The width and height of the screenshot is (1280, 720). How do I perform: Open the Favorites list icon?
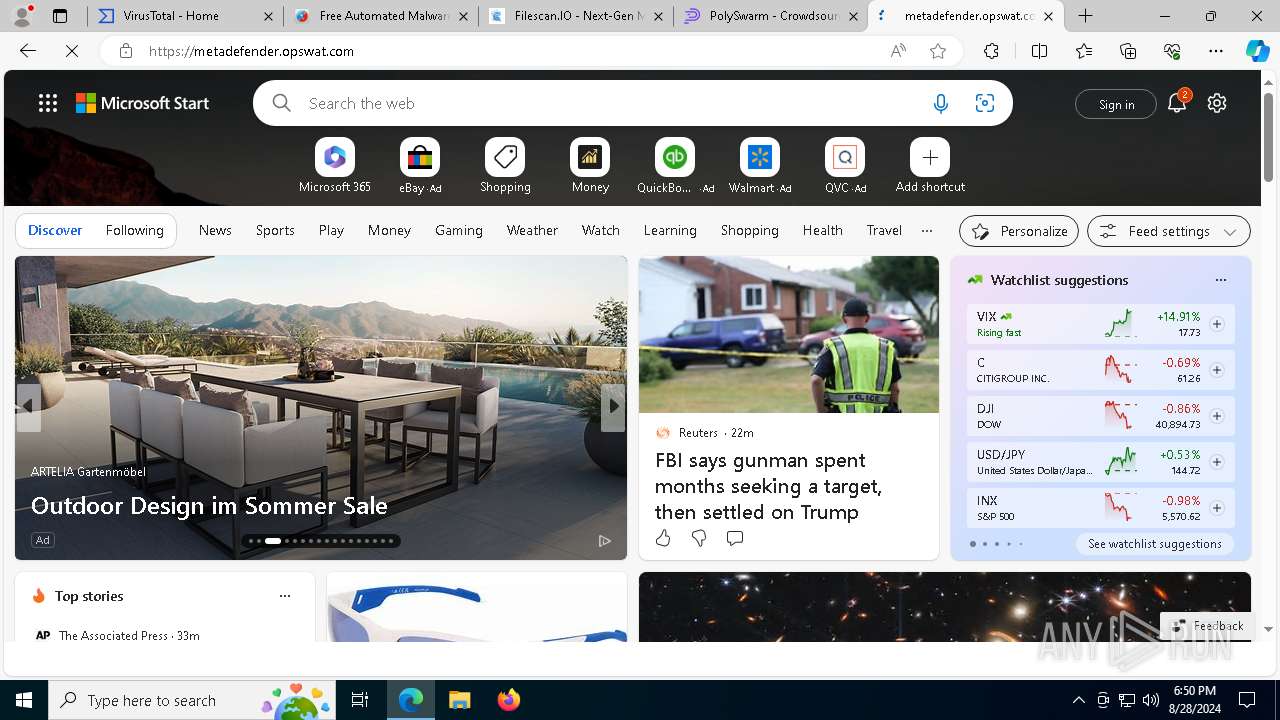pyautogui.click(x=1084, y=51)
